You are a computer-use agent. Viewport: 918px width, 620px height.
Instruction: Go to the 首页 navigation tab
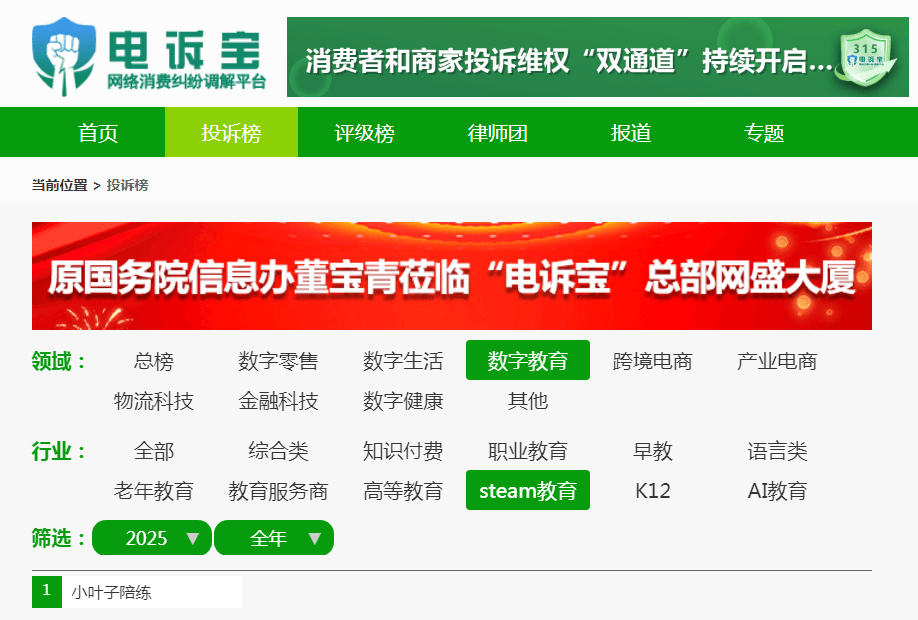point(98,133)
